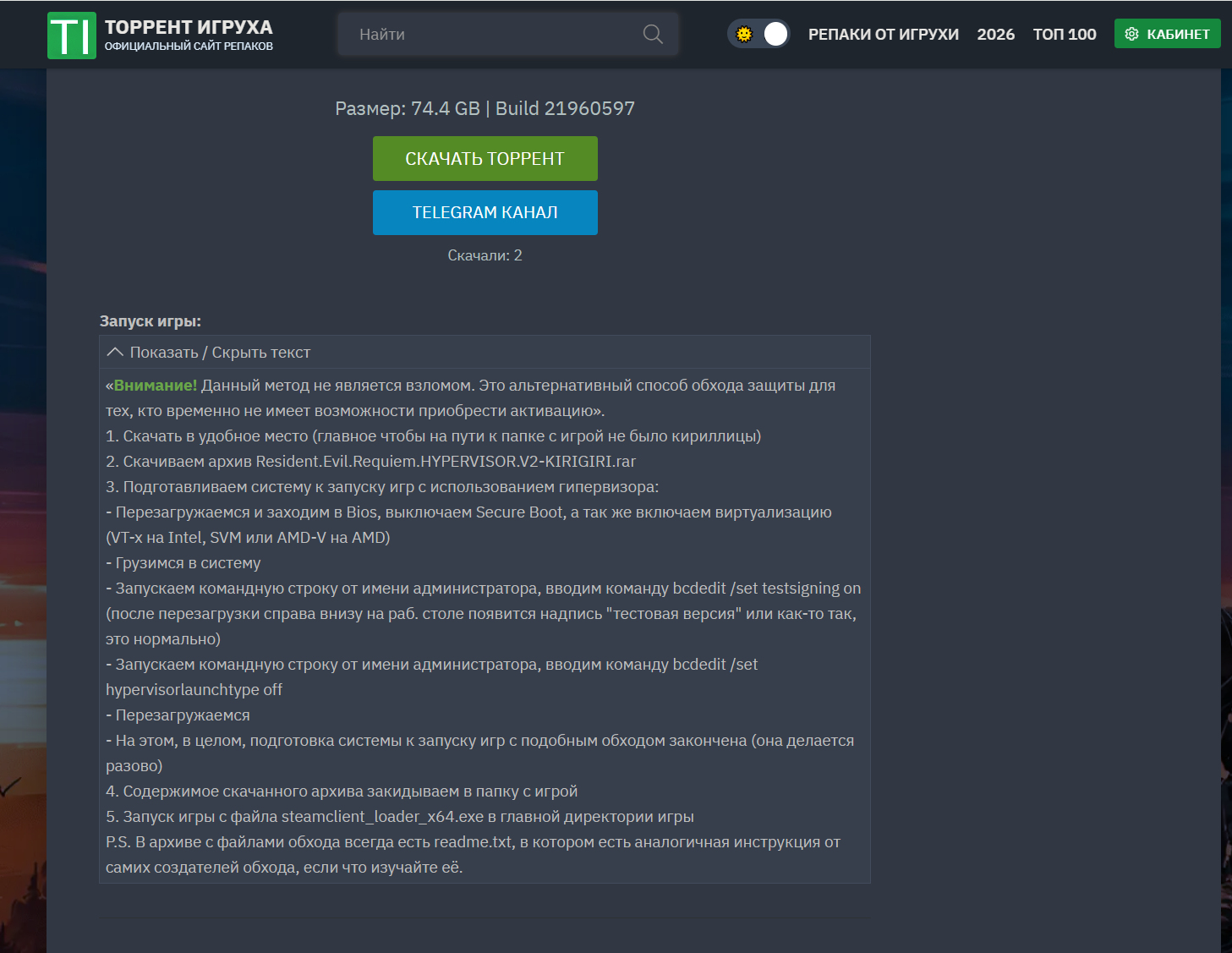Click the Размер 74.4 GB build line
Image resolution: width=1232 pixels, height=953 pixels.
(485, 108)
